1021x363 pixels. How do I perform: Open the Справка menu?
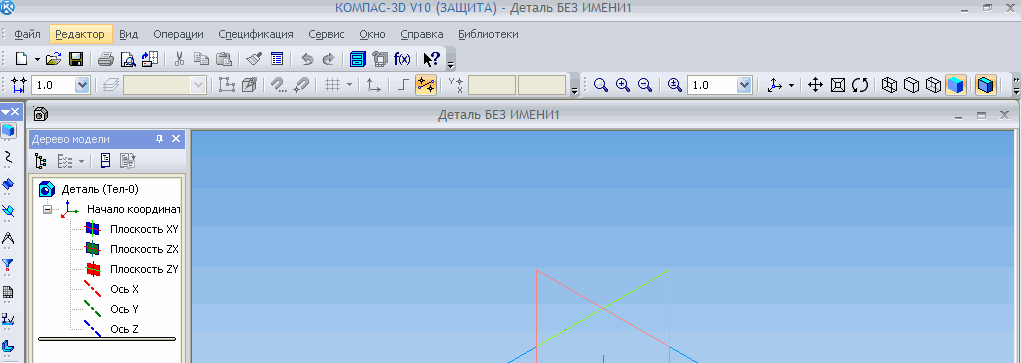pyautogui.click(x=422, y=34)
